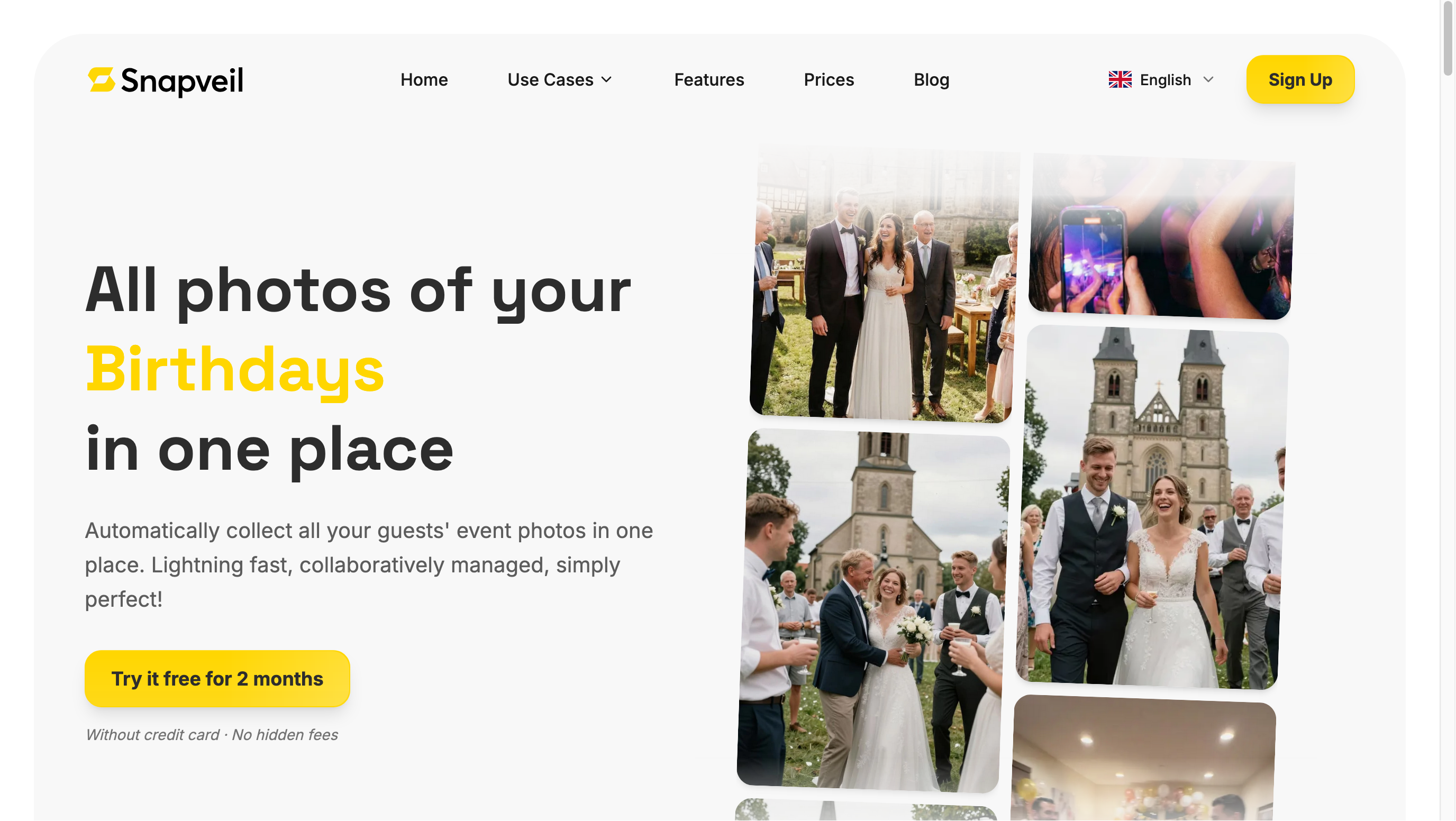The height and width of the screenshot is (821, 1456).
Task: Expand the Use Cases menu
Action: click(x=560, y=80)
